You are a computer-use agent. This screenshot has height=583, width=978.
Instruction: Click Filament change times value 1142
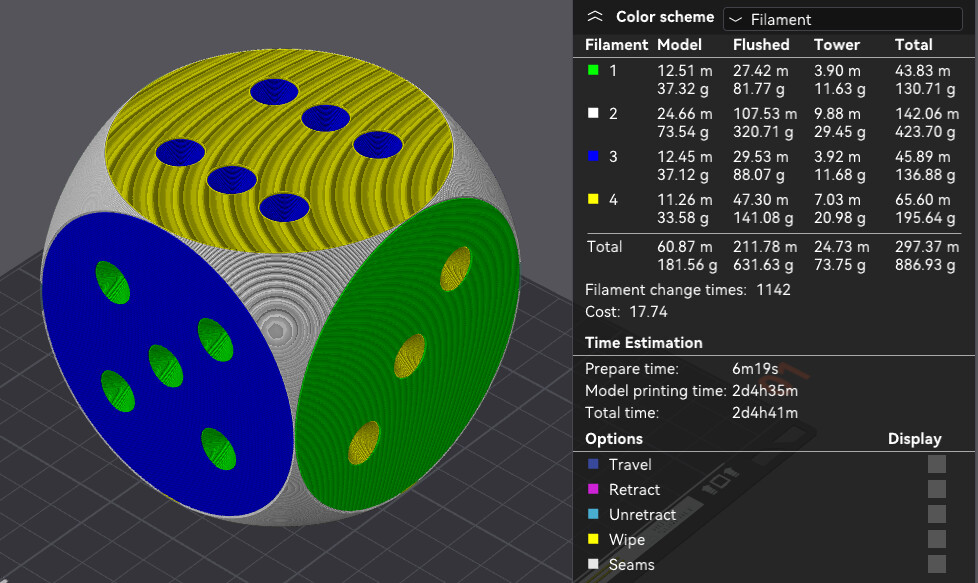tap(773, 290)
